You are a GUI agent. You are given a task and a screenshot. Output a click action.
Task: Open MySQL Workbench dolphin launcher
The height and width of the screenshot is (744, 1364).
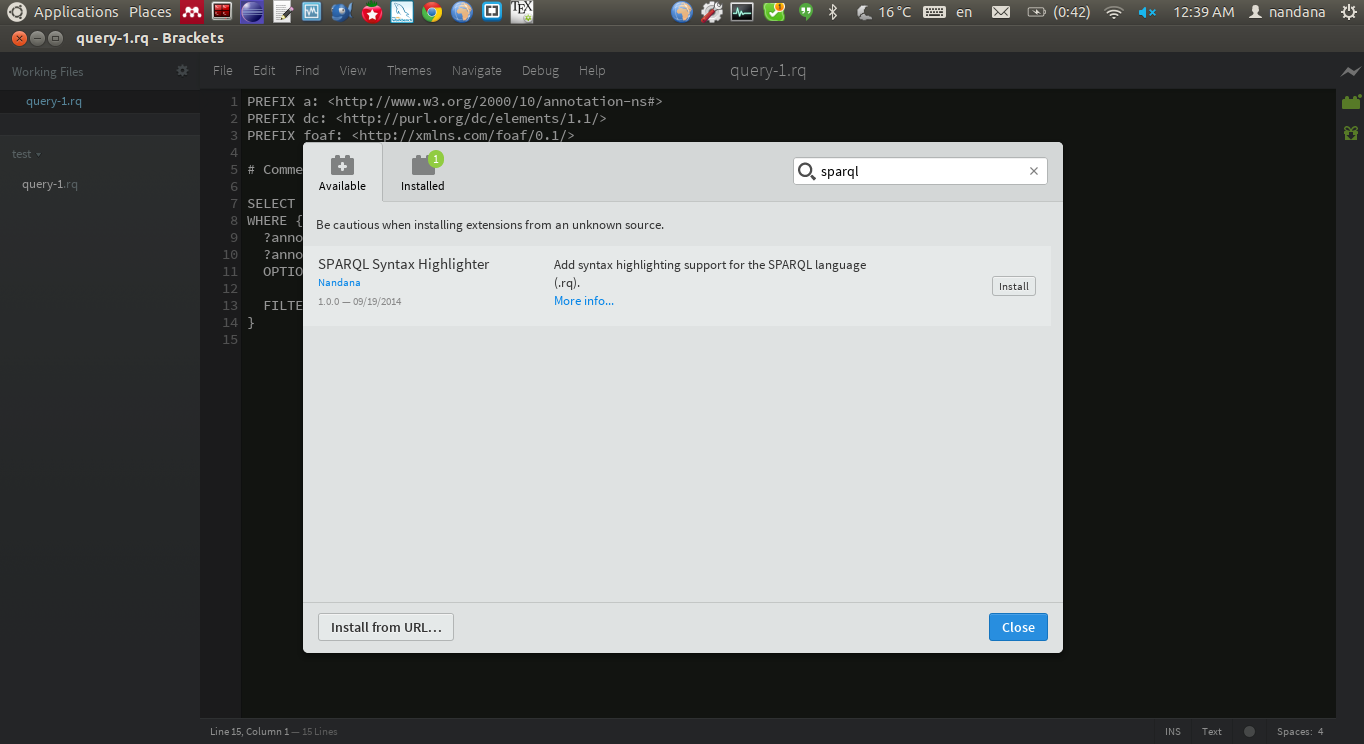[402, 12]
